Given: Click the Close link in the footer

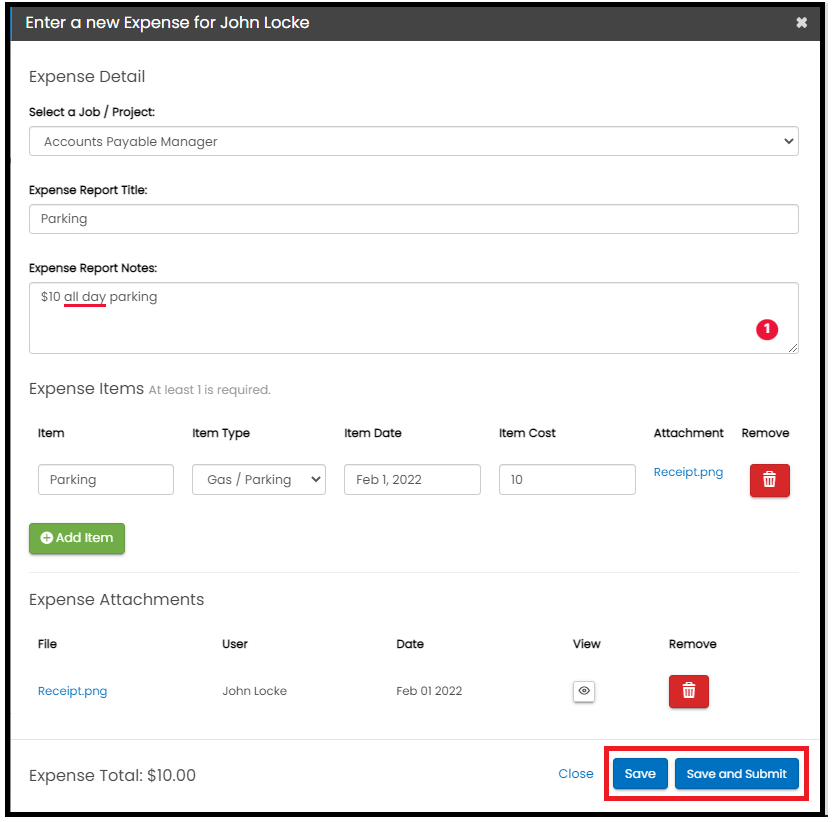Looking at the screenshot, I should coord(576,774).
